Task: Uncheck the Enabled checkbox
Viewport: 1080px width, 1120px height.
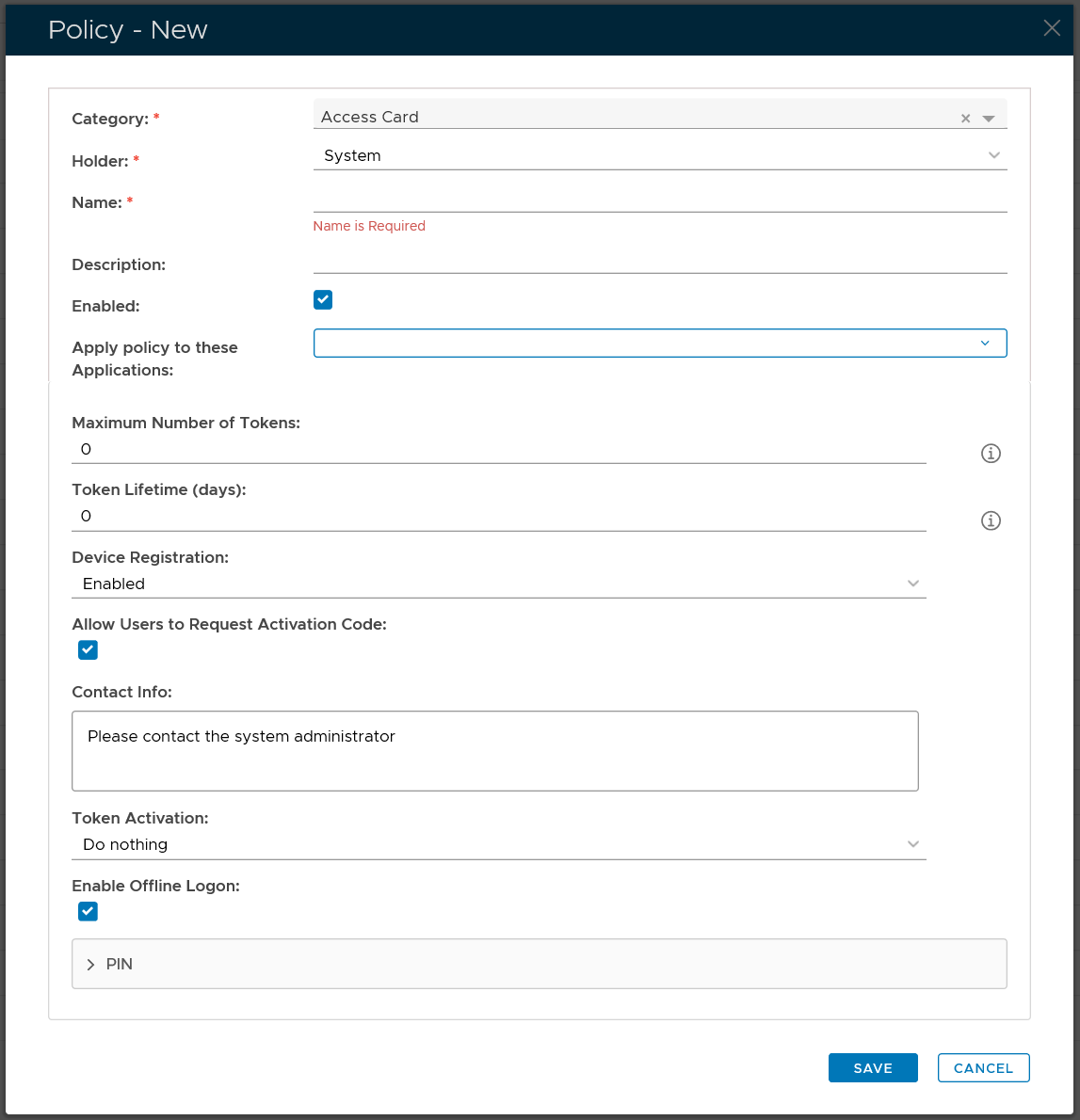Action: click(x=323, y=300)
